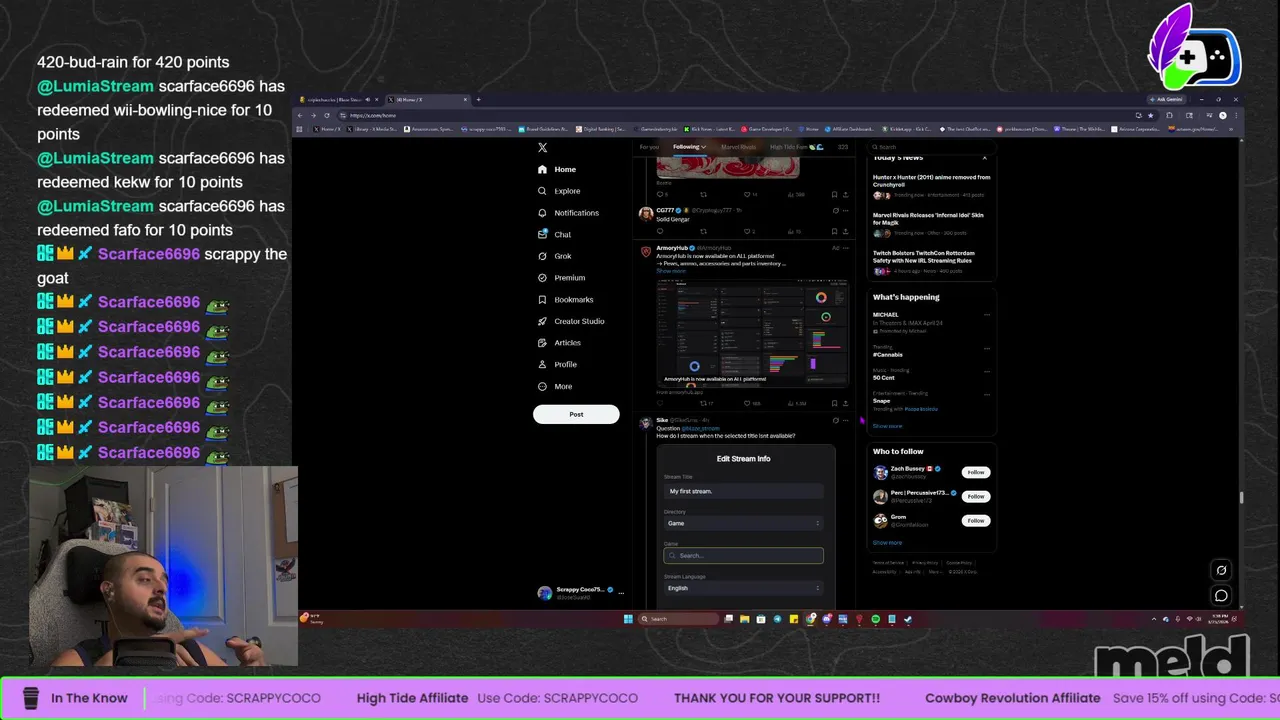The image size is (1280, 720).
Task: Open Notifications in the sidebar
Action: click(x=568, y=213)
